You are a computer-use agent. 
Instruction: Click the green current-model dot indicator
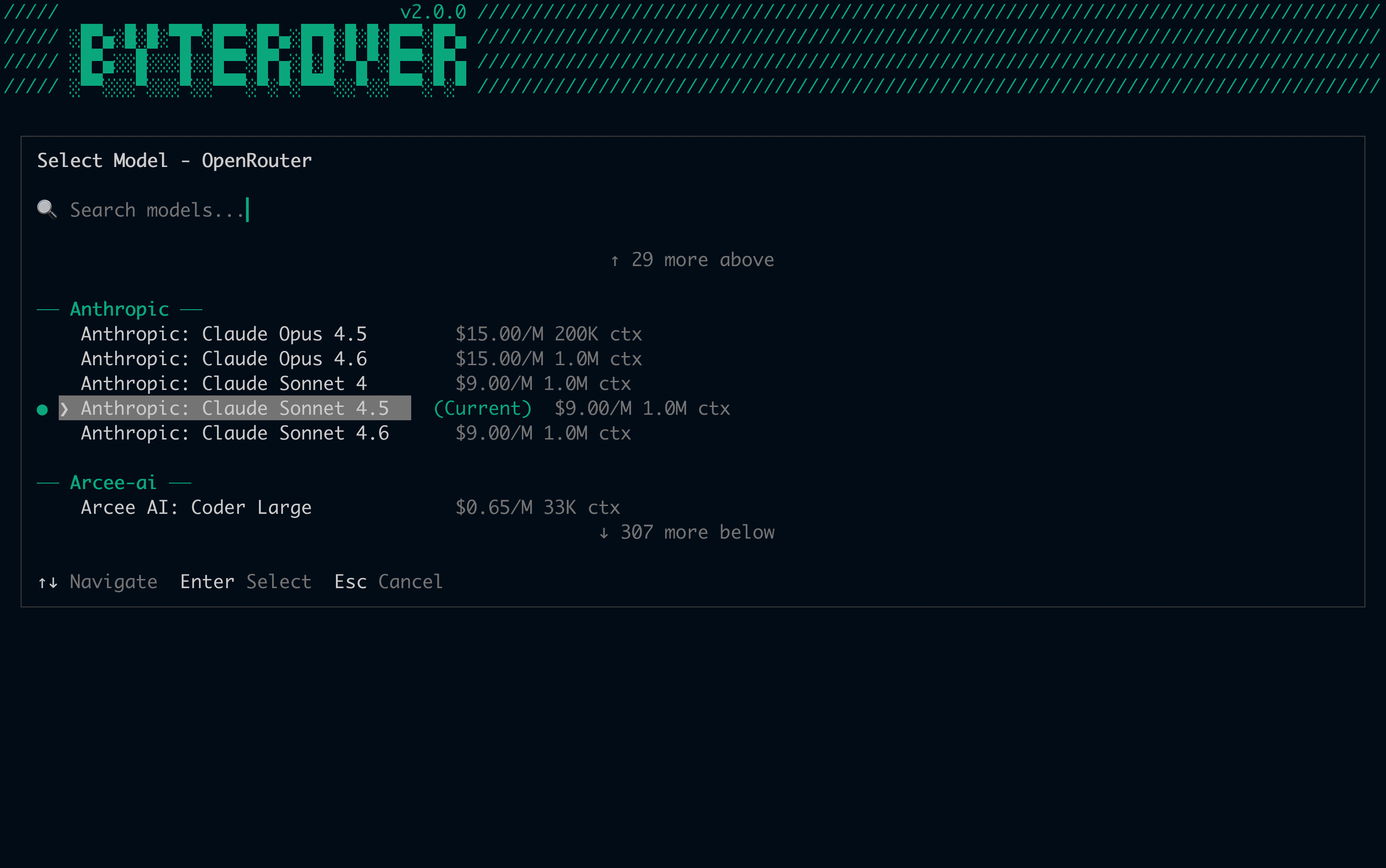coord(42,409)
